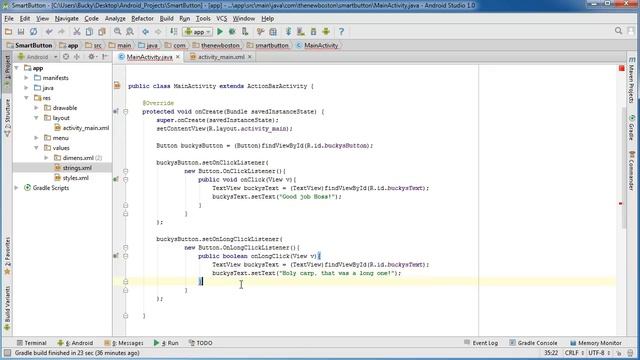The width and height of the screenshot is (640, 360).
Task: Open the Navigate menu
Action: (x=67, y=18)
